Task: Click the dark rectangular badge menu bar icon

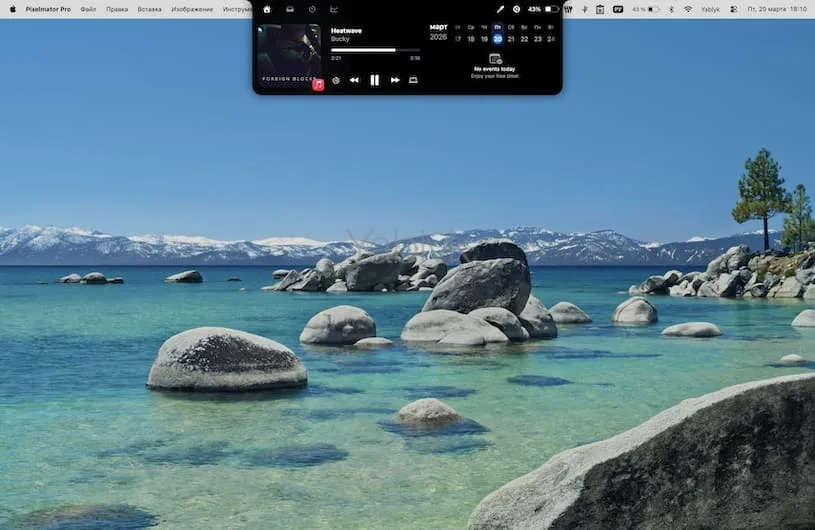Action: tap(618, 9)
